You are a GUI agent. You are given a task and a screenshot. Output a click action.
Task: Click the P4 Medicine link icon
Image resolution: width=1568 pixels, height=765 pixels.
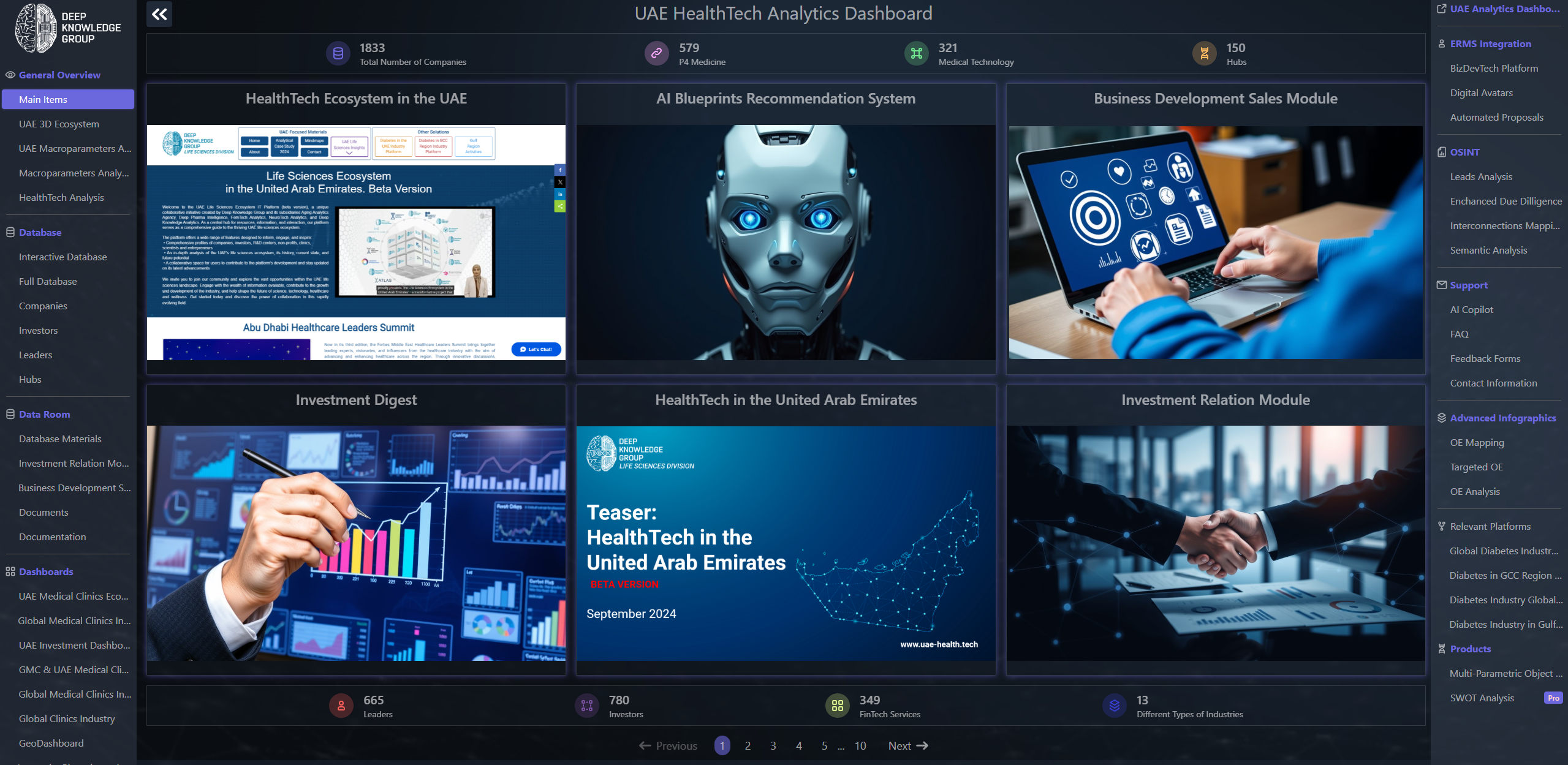(x=656, y=54)
